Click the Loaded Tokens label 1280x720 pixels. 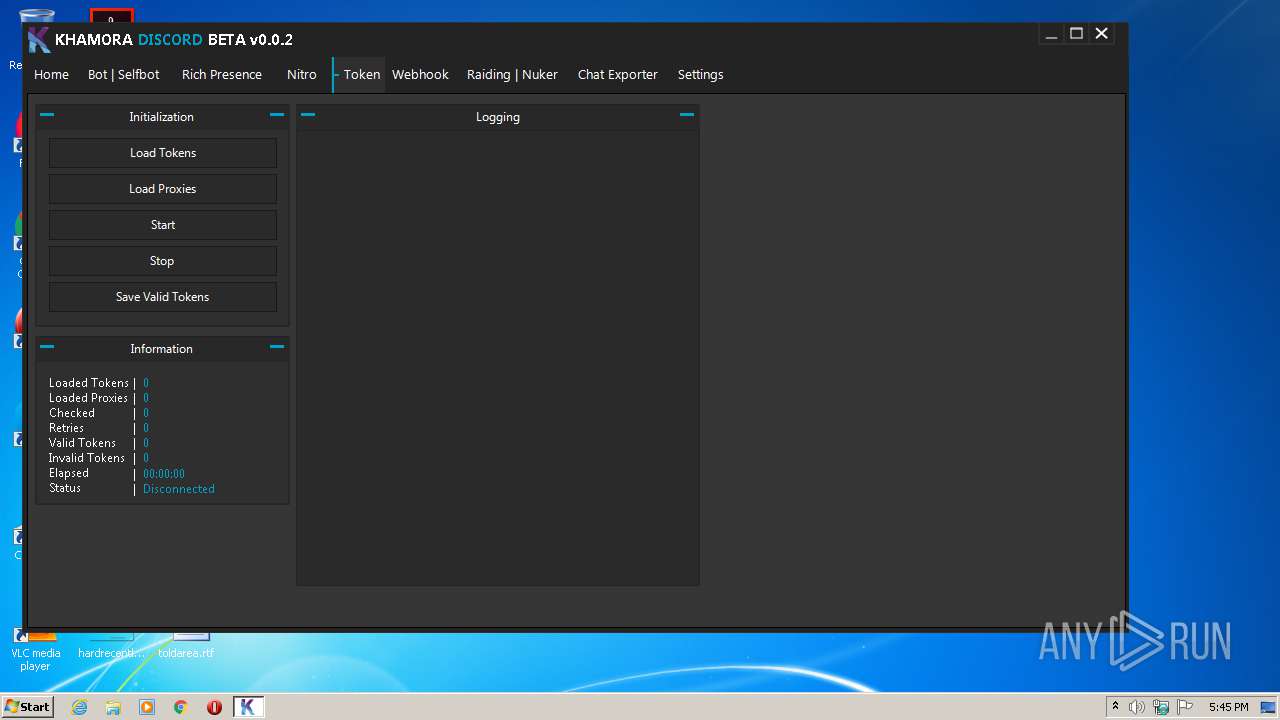pyautogui.click(x=89, y=383)
